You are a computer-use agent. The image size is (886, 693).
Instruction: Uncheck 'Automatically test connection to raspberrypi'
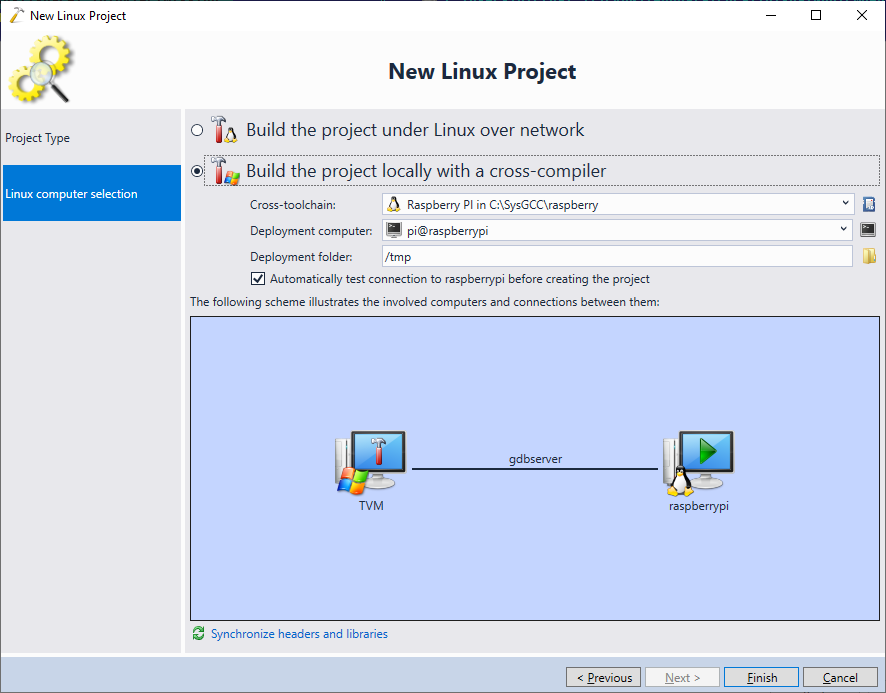click(x=258, y=279)
